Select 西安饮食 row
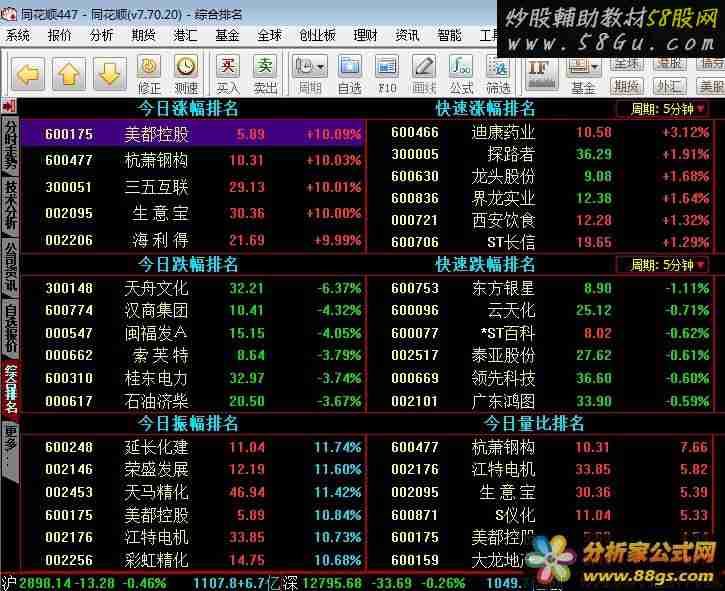This screenshot has width=725, height=591. click(541, 221)
